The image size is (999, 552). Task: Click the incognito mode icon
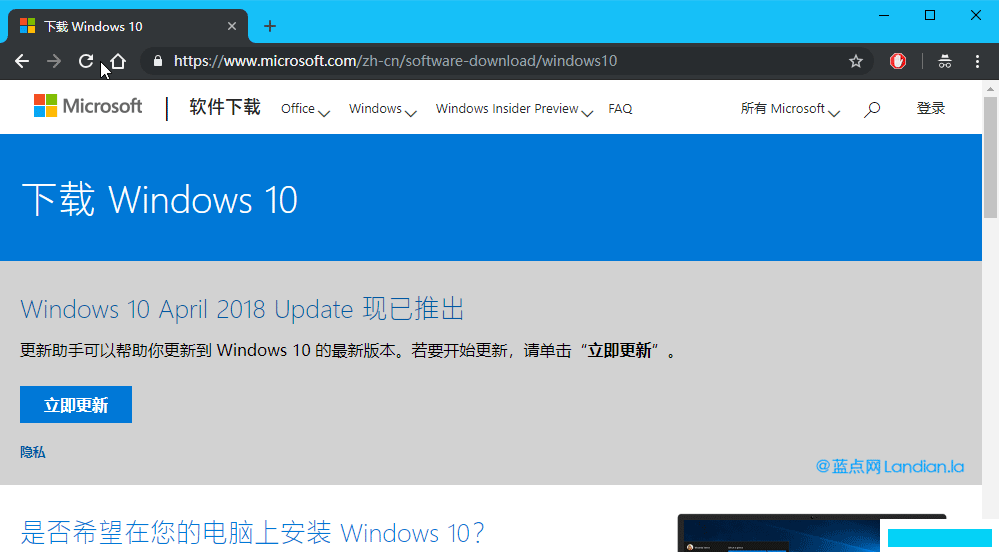tap(945, 61)
